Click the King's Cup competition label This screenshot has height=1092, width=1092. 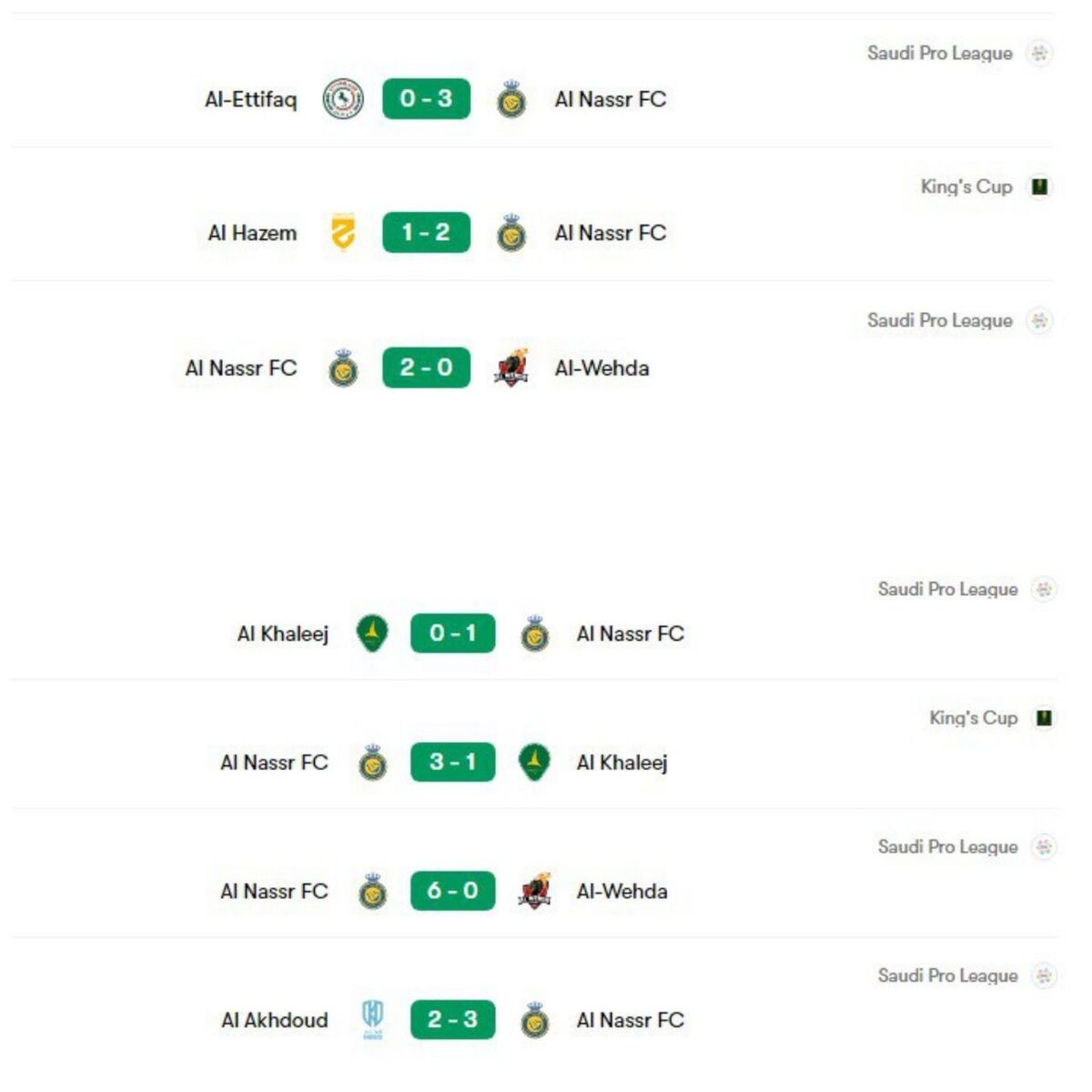968,186
